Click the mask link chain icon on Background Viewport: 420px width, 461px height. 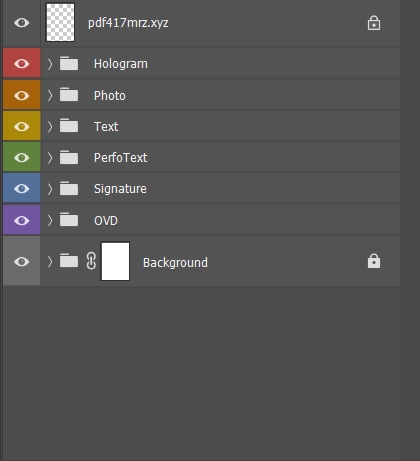coord(91,261)
